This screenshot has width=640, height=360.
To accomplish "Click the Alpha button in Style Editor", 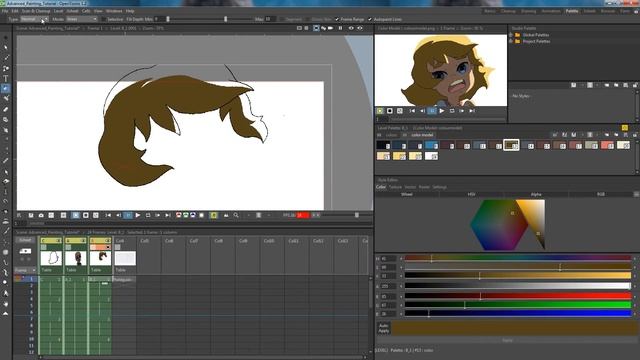I will click(536, 194).
